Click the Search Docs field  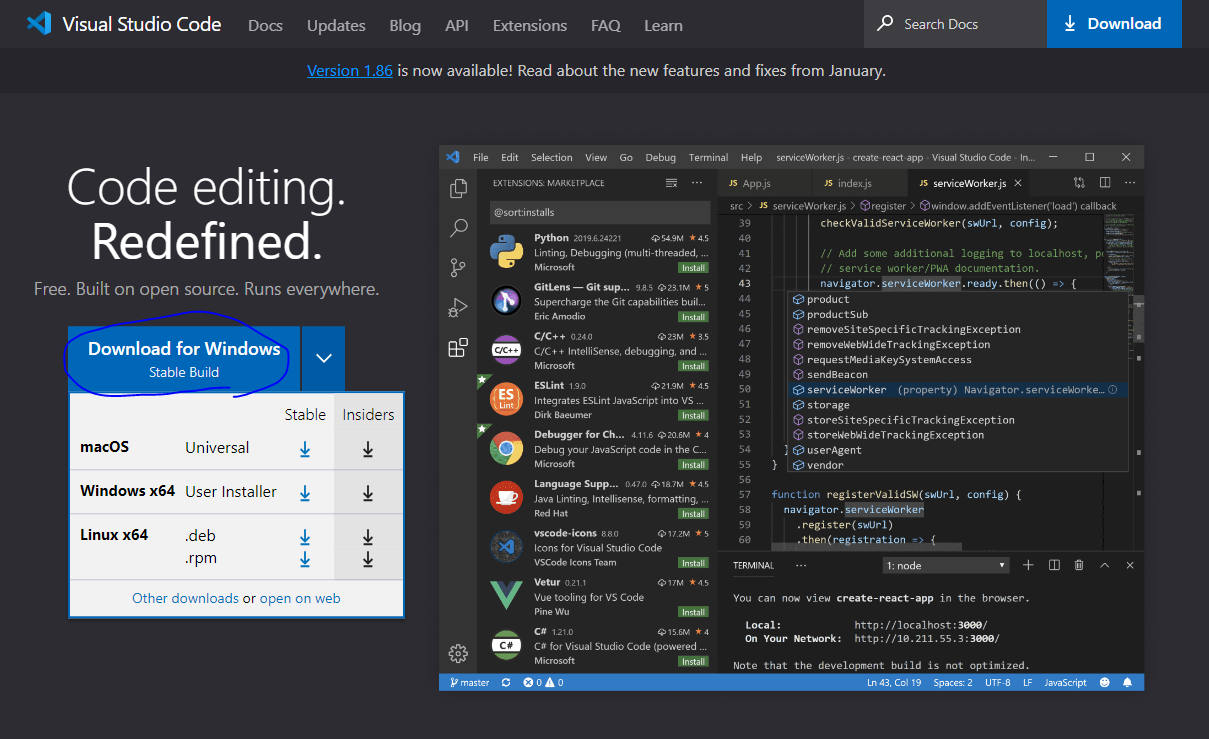pyautogui.click(x=956, y=24)
